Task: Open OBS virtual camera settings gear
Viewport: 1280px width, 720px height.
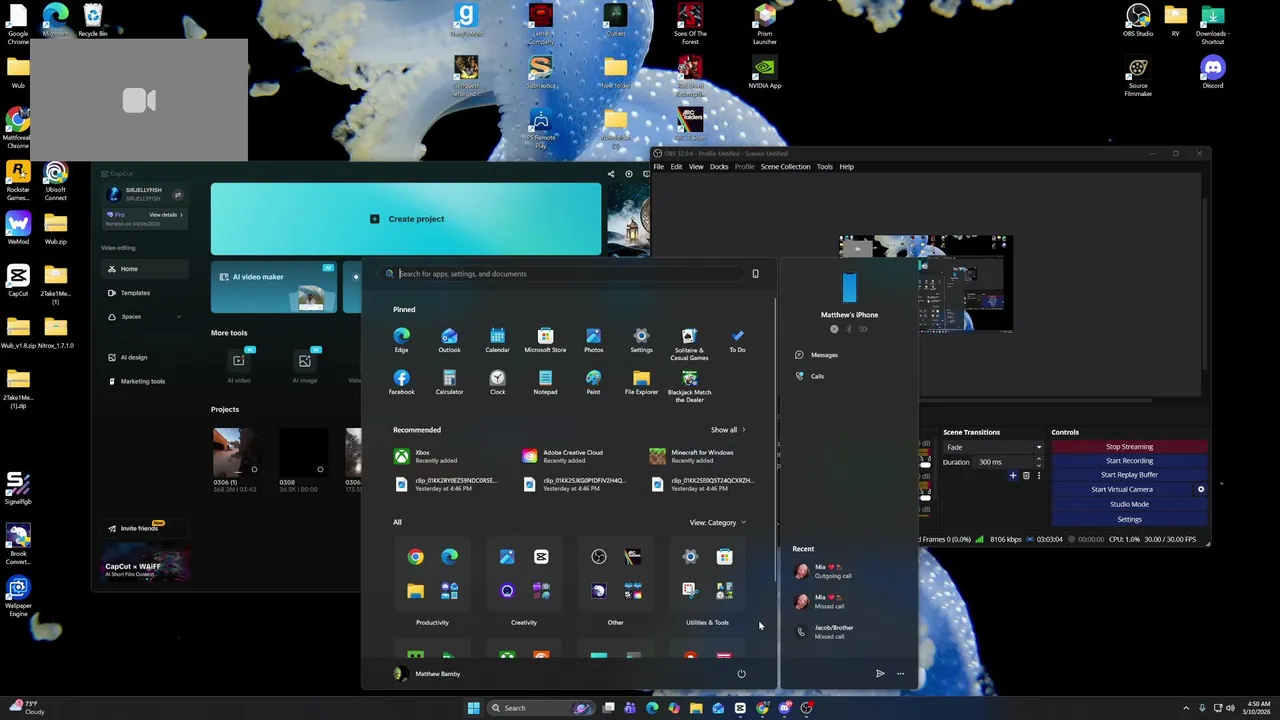Action: pyautogui.click(x=1201, y=489)
